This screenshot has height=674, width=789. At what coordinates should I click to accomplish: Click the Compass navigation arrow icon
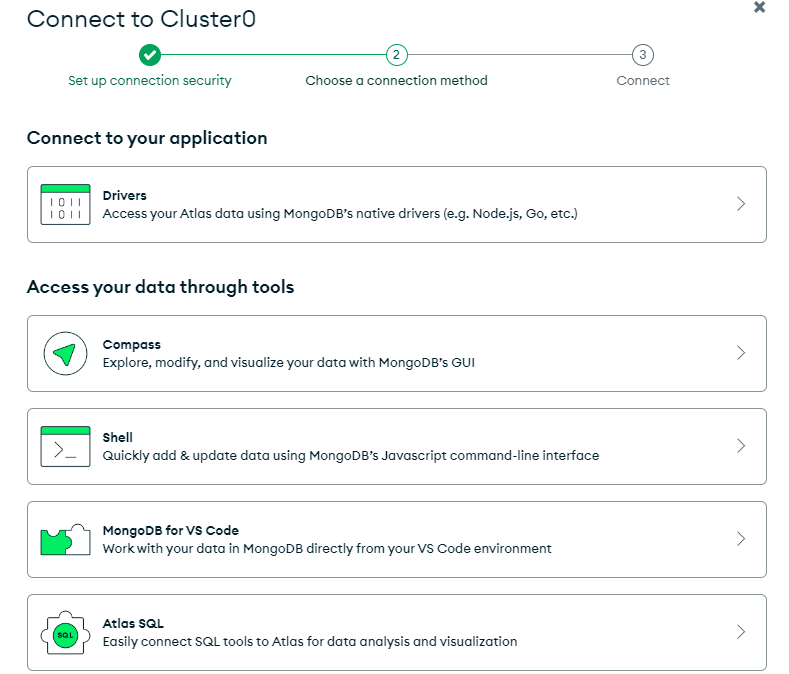(x=65, y=353)
